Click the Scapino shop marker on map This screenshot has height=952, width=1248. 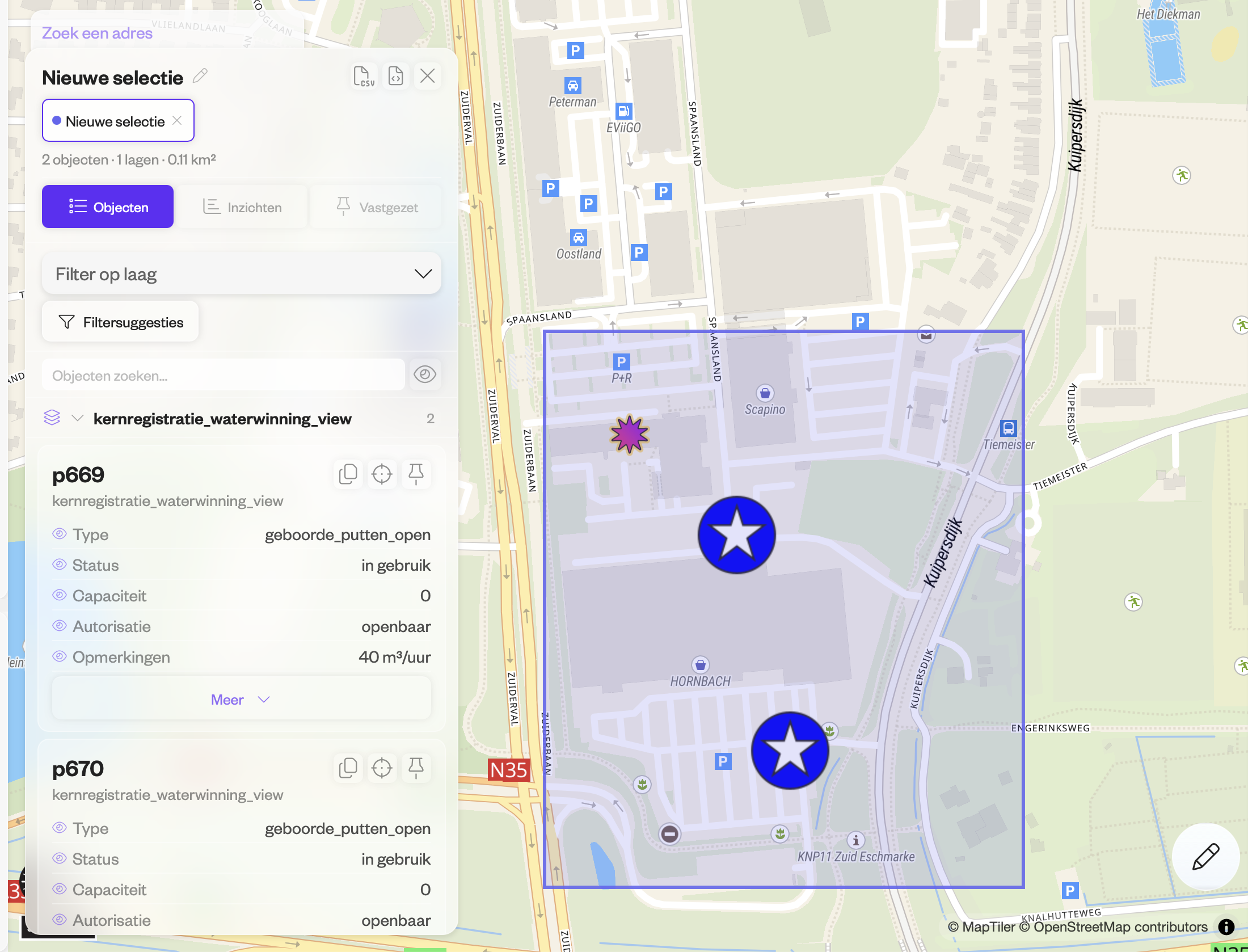(x=765, y=393)
